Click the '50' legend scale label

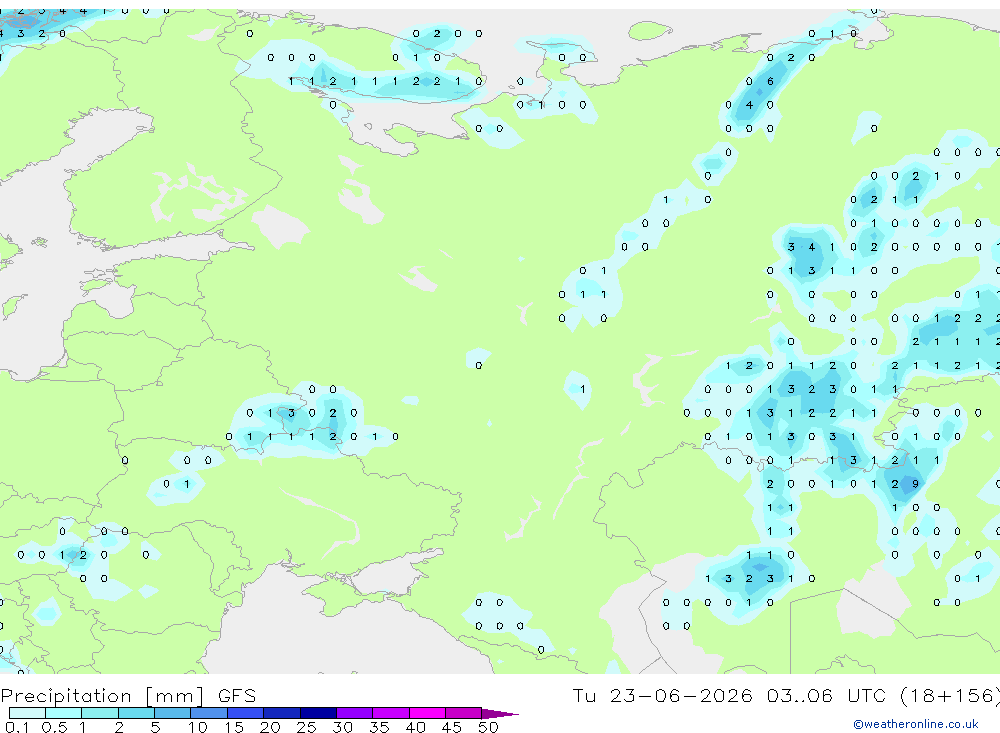[488, 727]
